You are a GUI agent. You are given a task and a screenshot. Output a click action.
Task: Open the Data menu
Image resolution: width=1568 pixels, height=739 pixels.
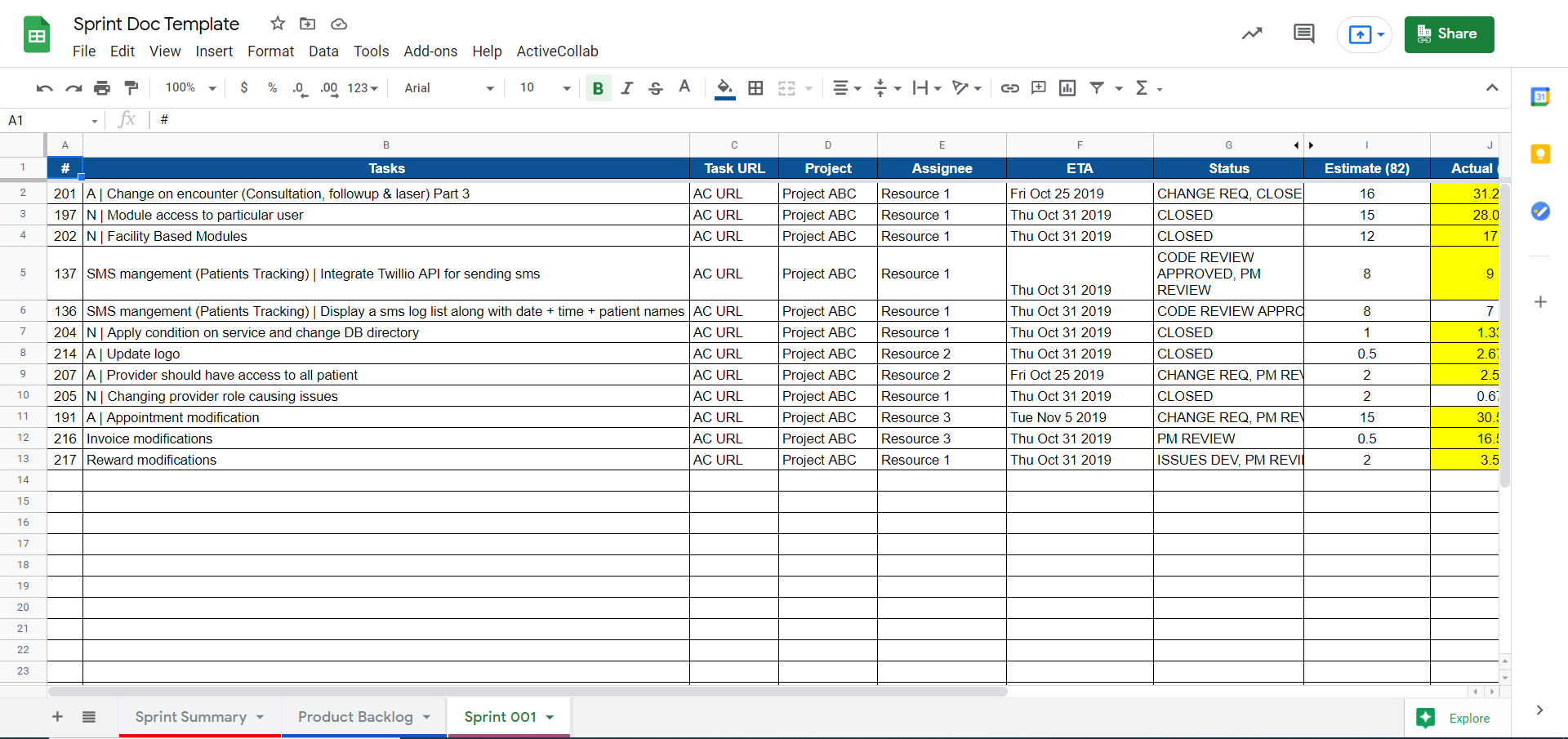(x=323, y=51)
